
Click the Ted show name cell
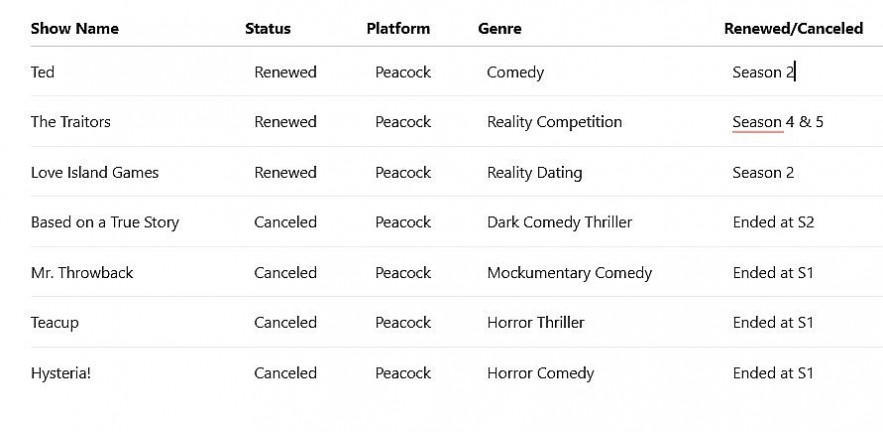43,72
